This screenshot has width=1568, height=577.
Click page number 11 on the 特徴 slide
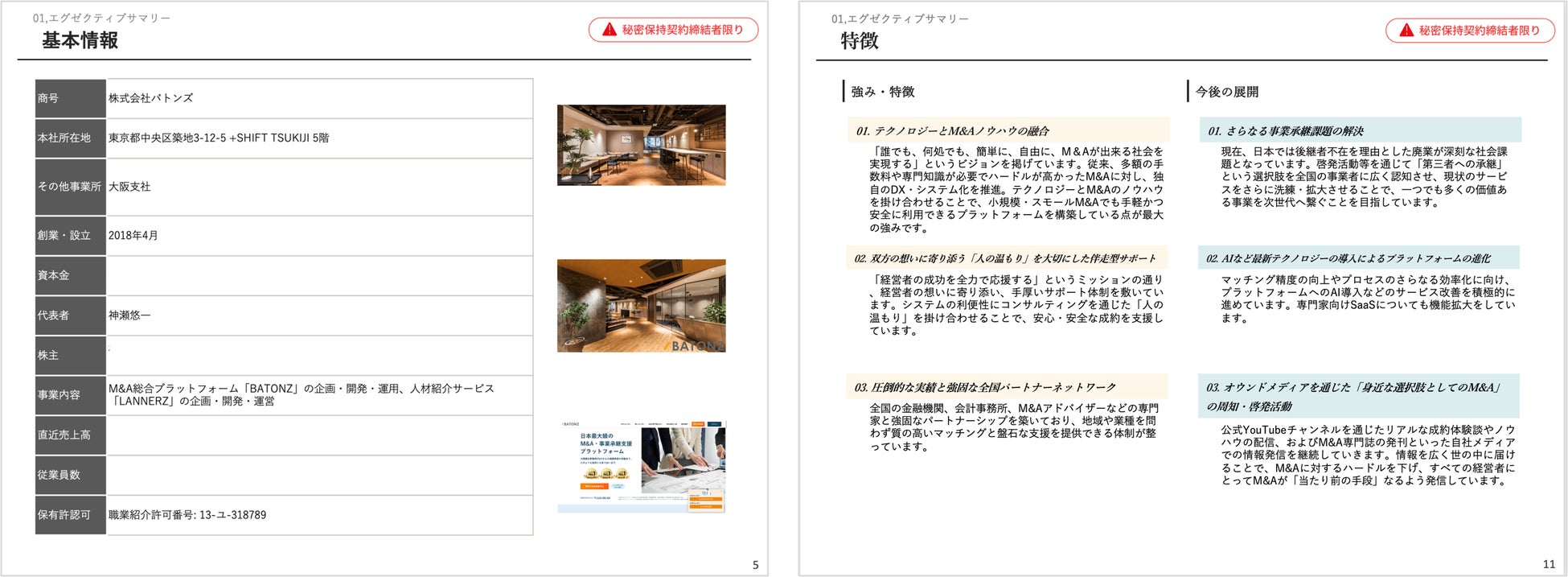[1549, 565]
